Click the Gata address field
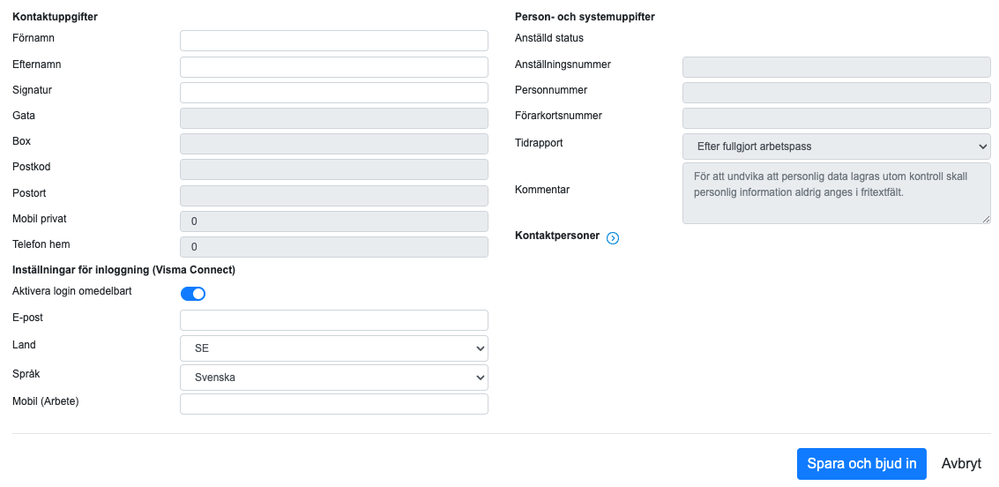Image resolution: width=999 pixels, height=487 pixels. [334, 118]
